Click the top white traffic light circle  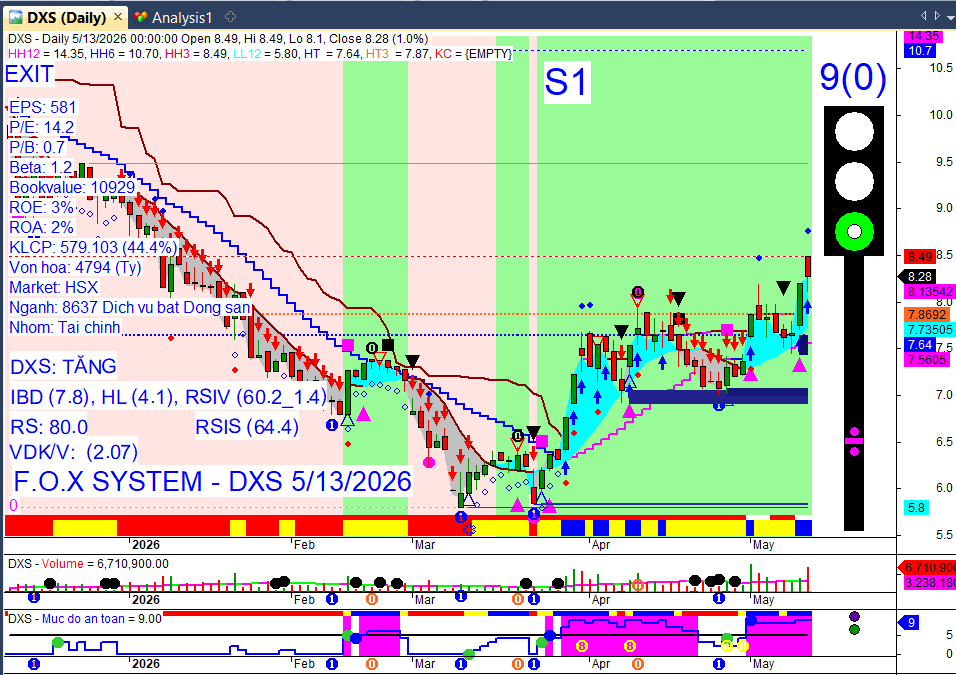pyautogui.click(x=854, y=131)
